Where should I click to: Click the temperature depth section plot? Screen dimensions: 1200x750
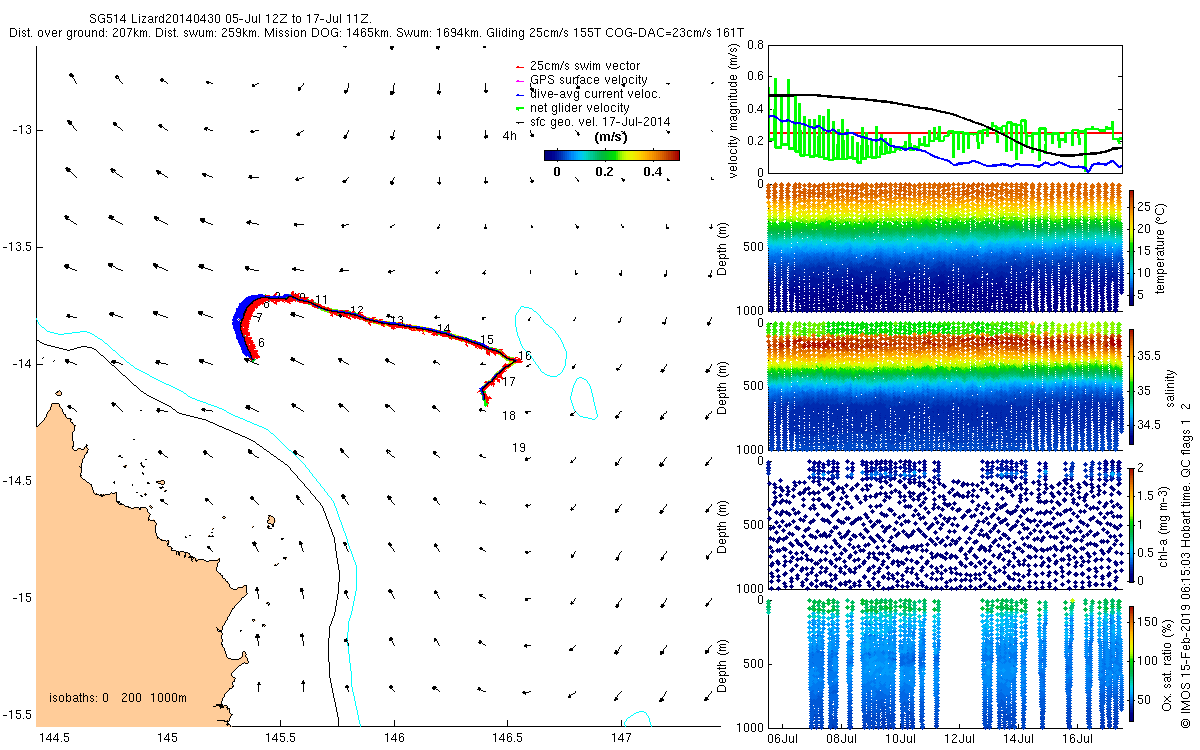(x=945, y=248)
